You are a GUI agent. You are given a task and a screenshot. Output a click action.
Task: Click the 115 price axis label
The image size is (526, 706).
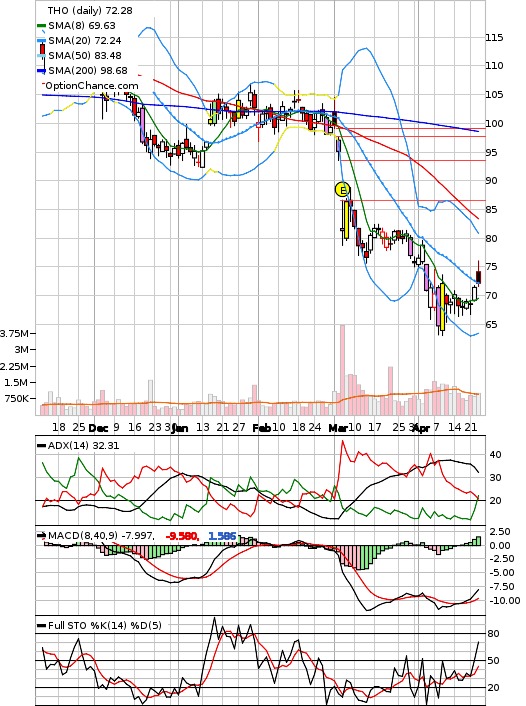(494, 37)
